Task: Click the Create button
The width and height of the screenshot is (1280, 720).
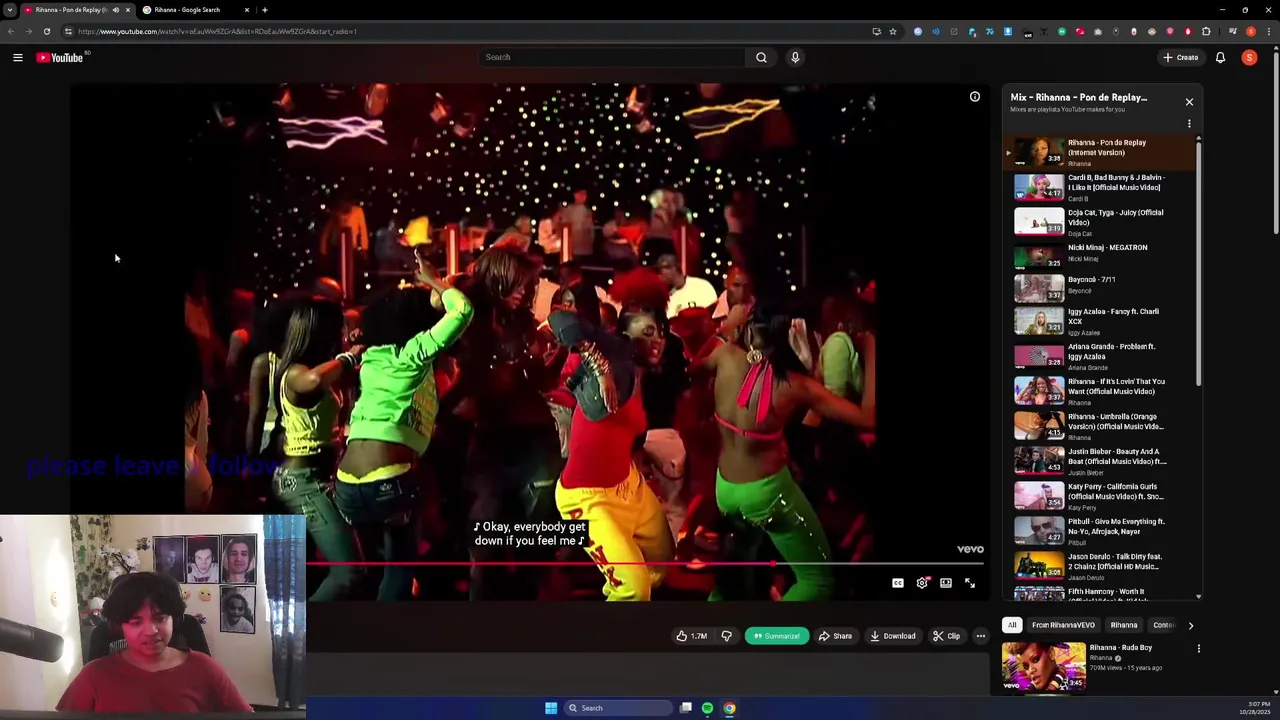Action: [1181, 58]
